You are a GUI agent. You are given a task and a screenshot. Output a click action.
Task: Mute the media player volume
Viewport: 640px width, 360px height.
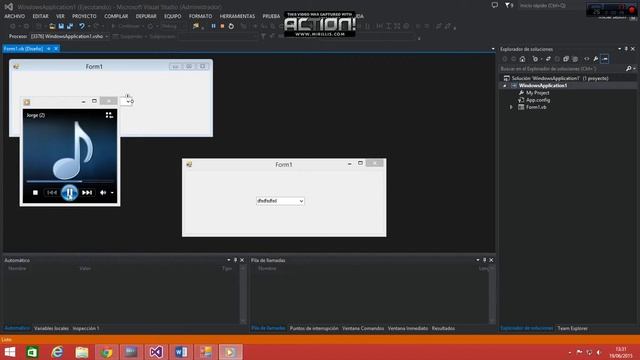click(103, 193)
